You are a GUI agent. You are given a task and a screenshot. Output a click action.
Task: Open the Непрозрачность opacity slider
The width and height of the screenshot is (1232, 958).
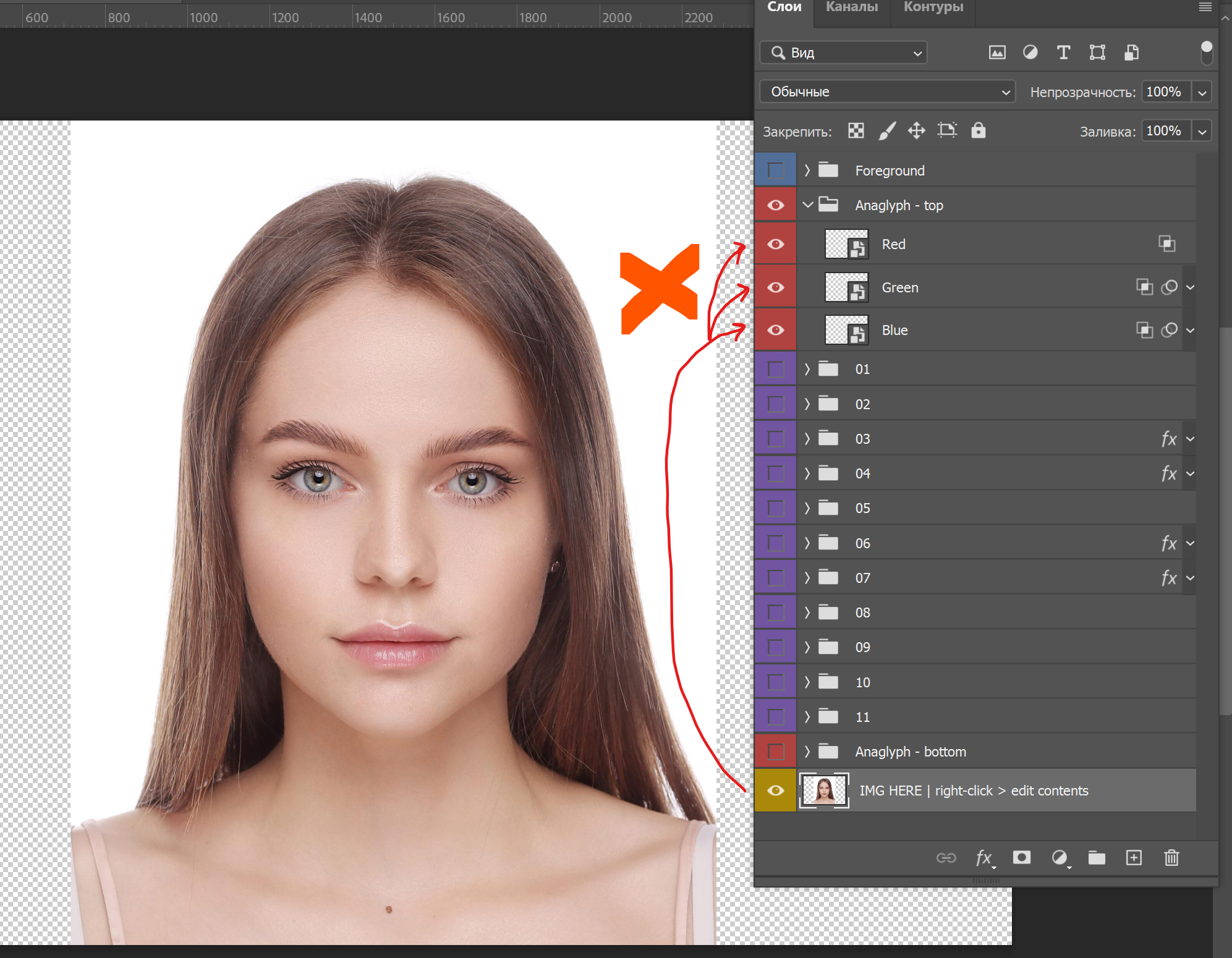(x=1202, y=91)
